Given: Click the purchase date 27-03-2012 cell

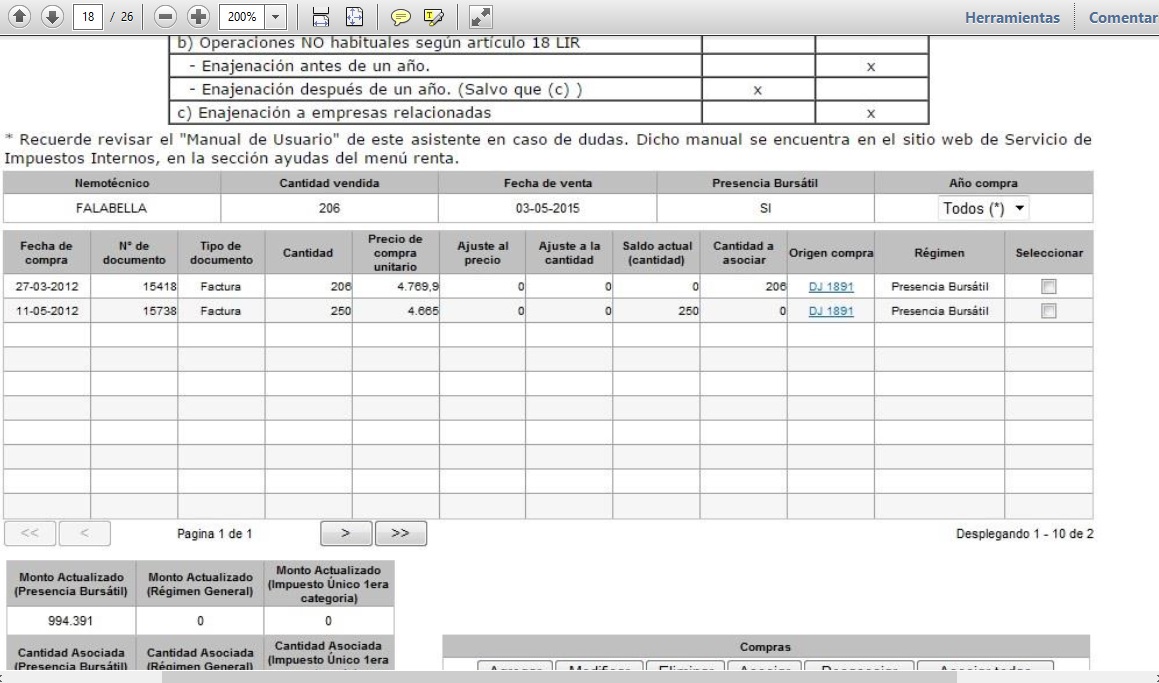Looking at the screenshot, I should [x=47, y=286].
